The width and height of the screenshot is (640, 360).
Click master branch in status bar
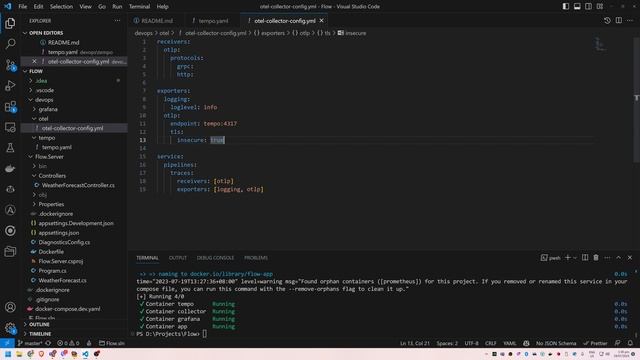30,343
